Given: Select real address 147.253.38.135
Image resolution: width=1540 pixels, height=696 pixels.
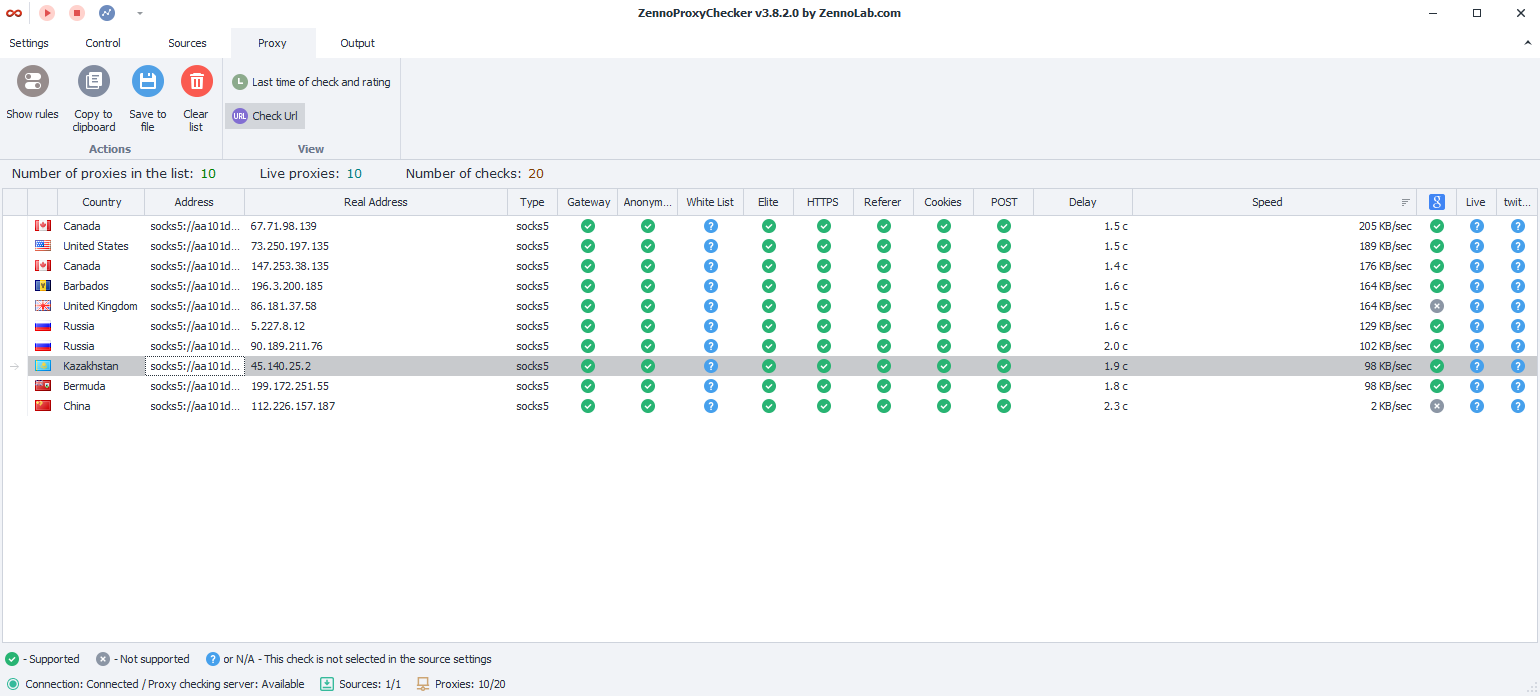Looking at the screenshot, I should pyautogui.click(x=290, y=266).
